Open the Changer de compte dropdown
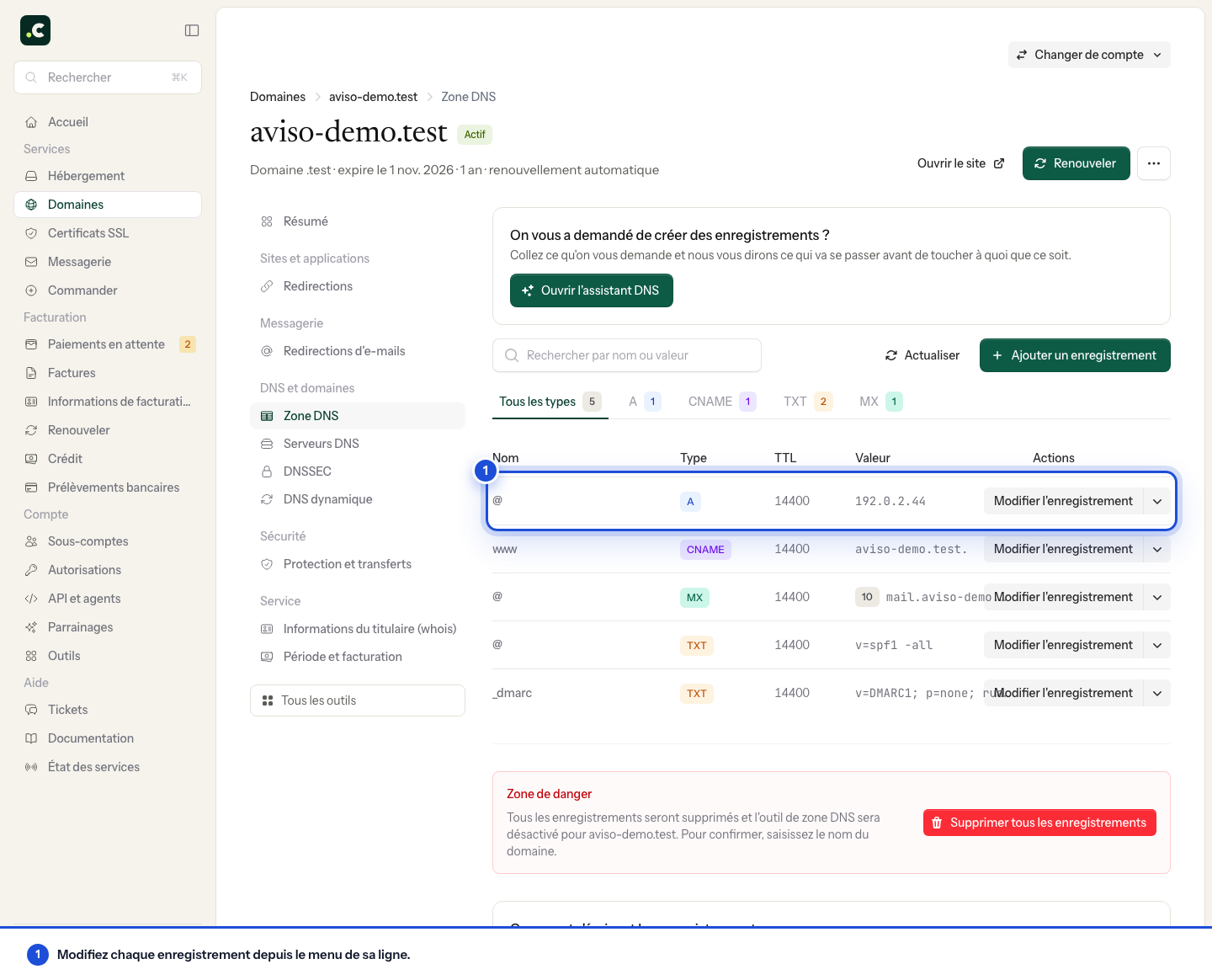Image resolution: width=1212 pixels, height=980 pixels. click(x=1089, y=55)
